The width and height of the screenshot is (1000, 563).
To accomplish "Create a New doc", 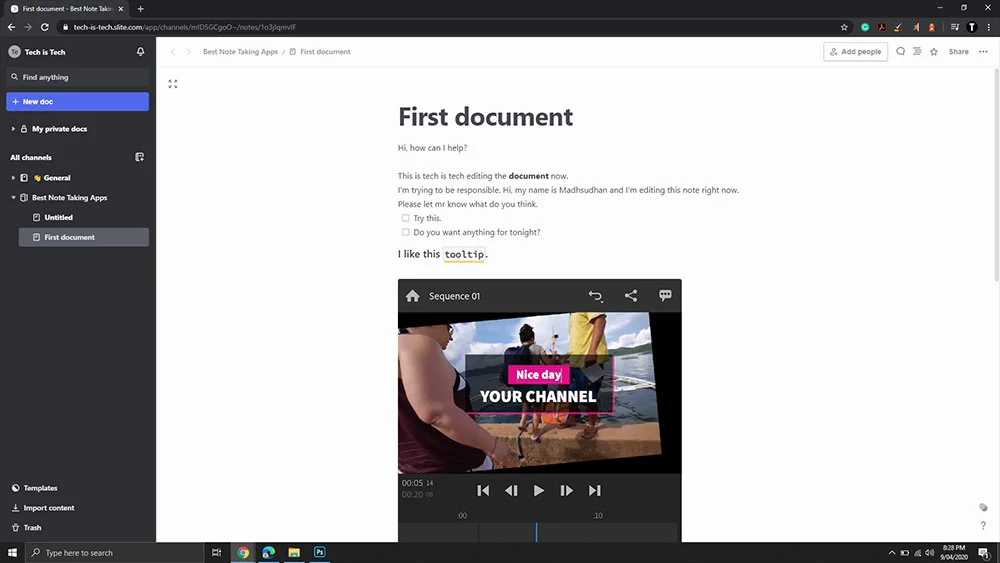I will click(77, 101).
